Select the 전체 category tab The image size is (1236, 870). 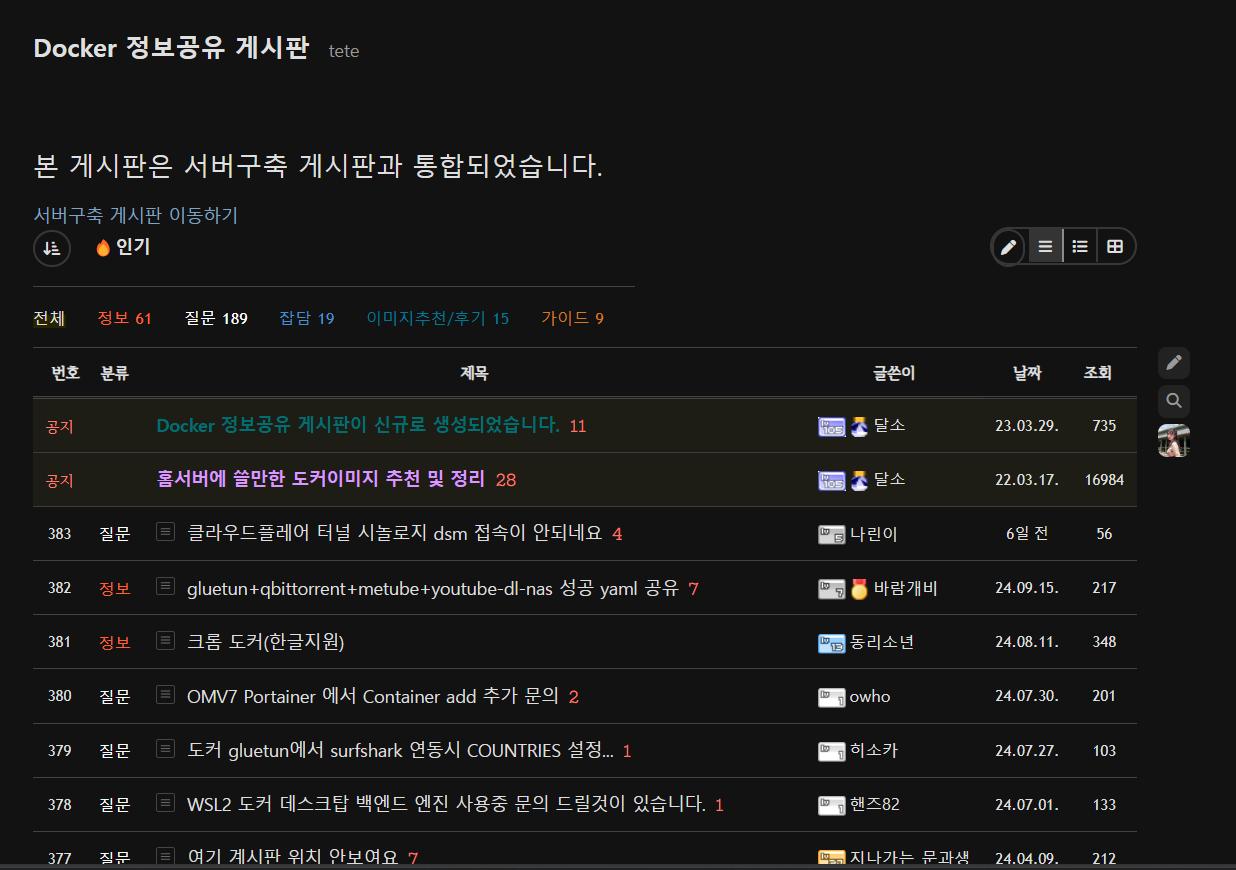point(49,319)
